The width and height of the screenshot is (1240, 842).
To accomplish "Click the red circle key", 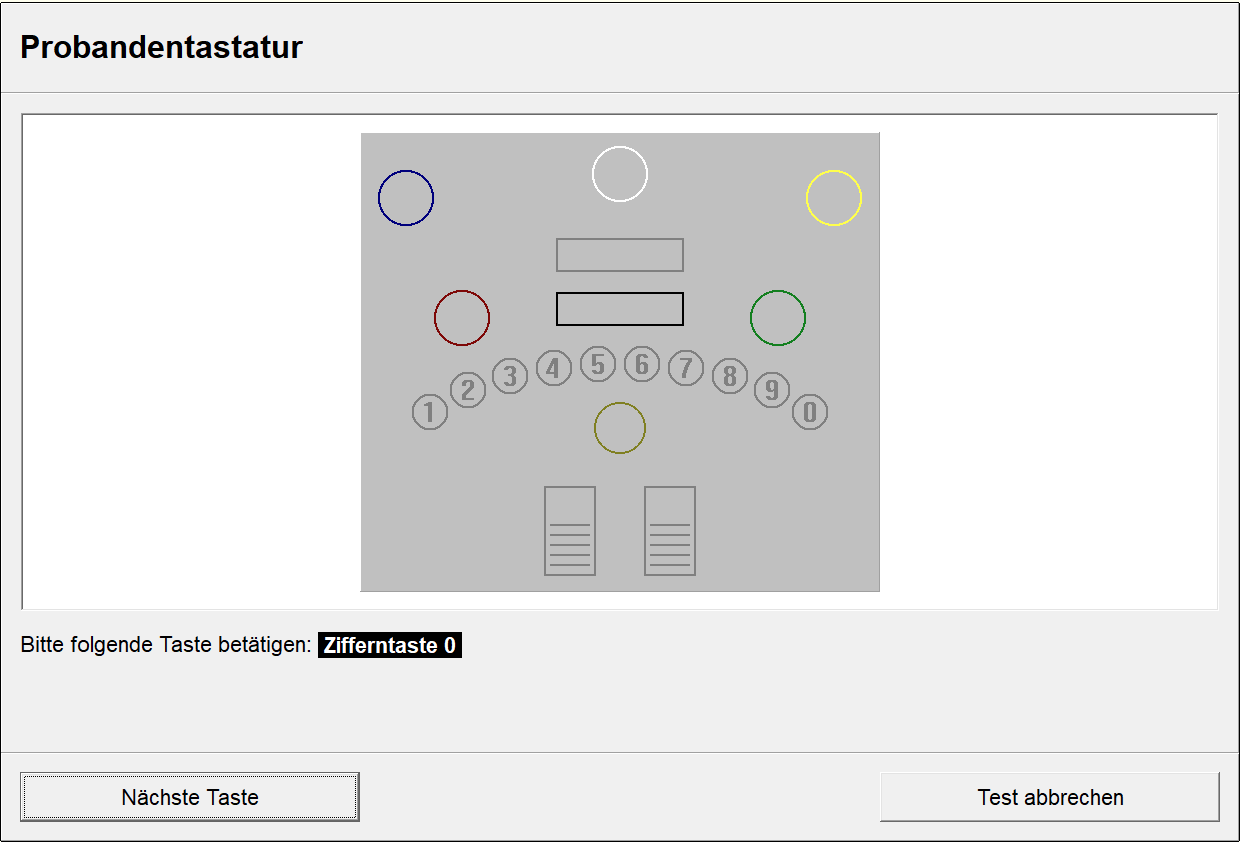I will coord(462,318).
